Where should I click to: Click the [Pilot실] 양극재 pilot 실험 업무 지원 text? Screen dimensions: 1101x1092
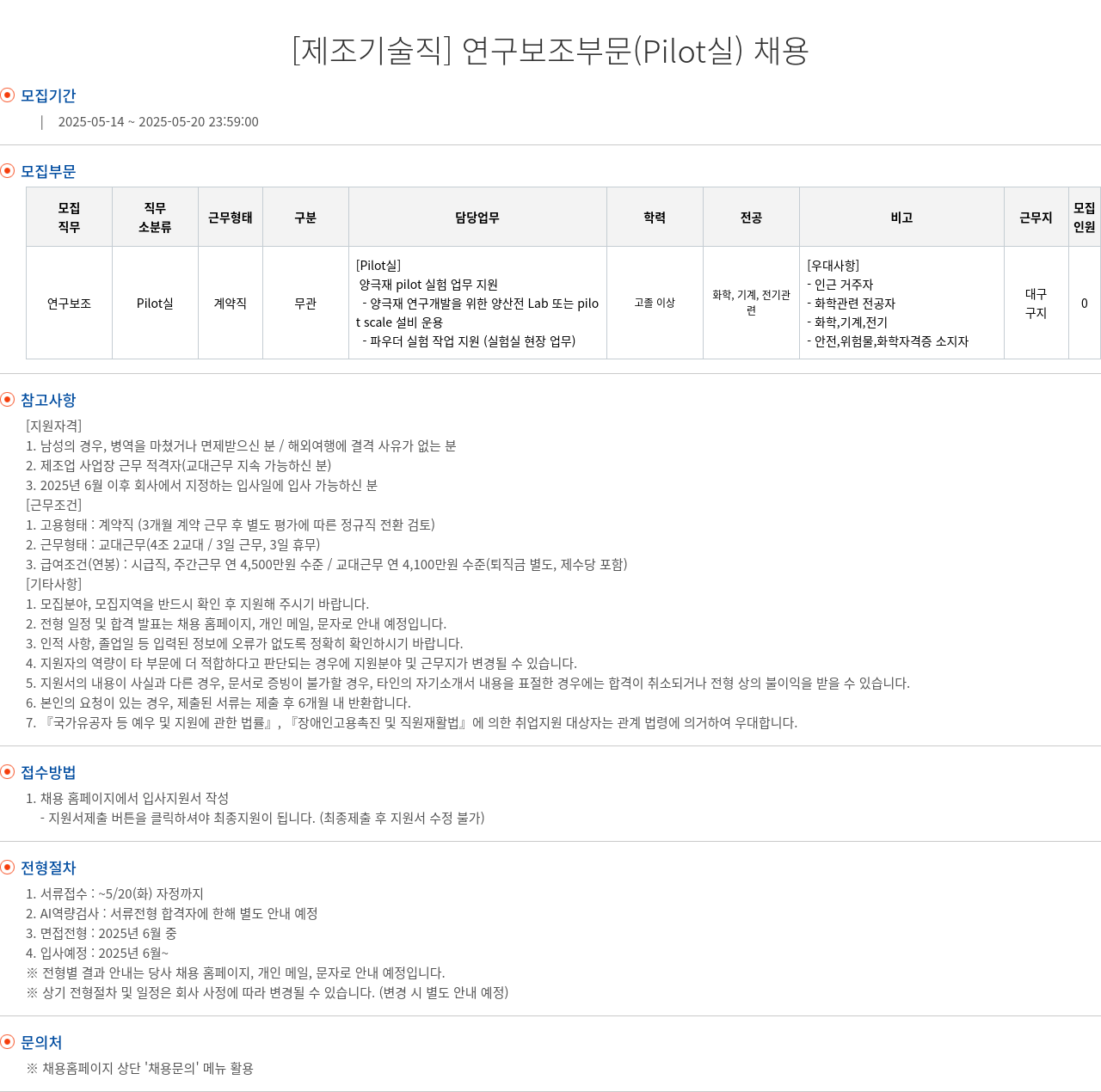[427, 275]
